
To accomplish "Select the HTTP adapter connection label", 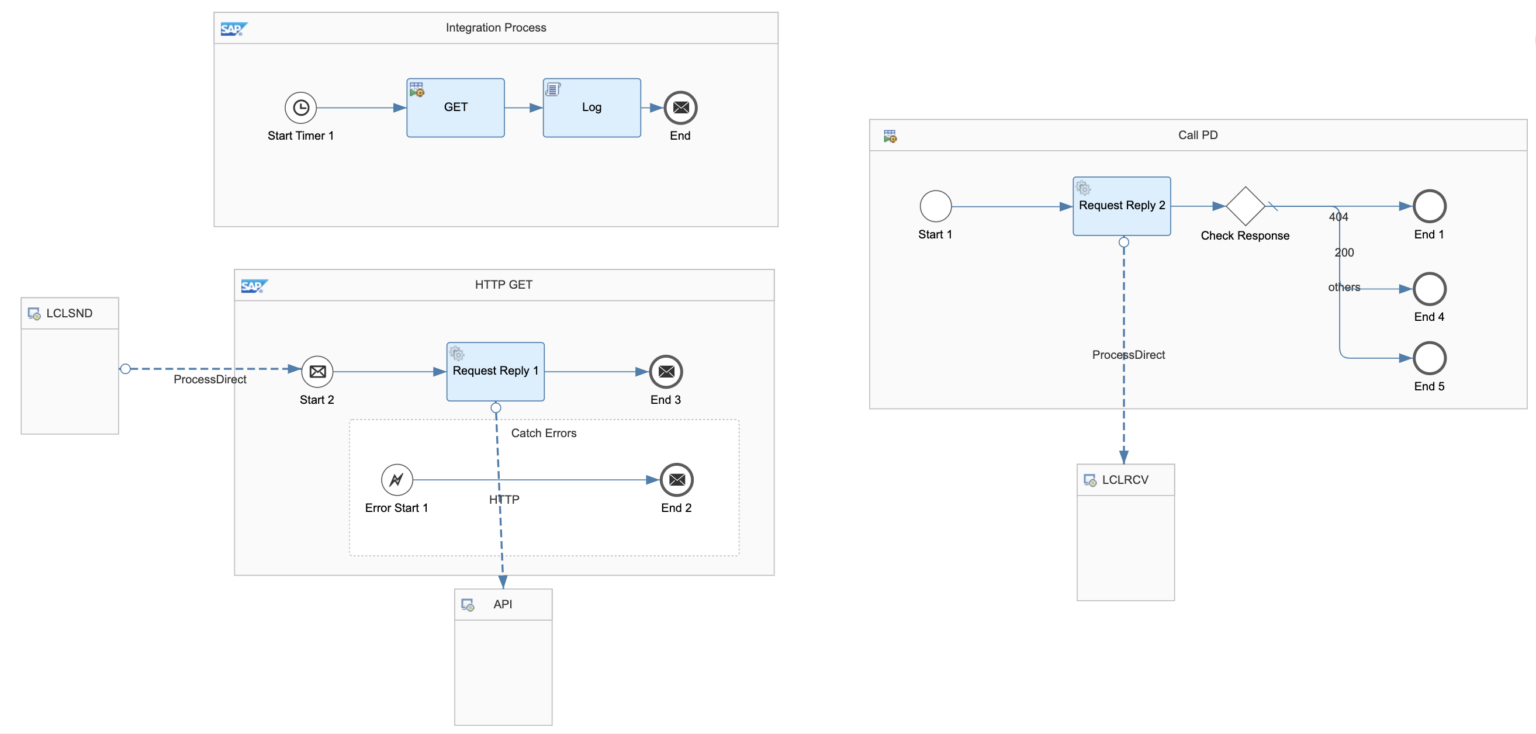I will [x=504, y=498].
